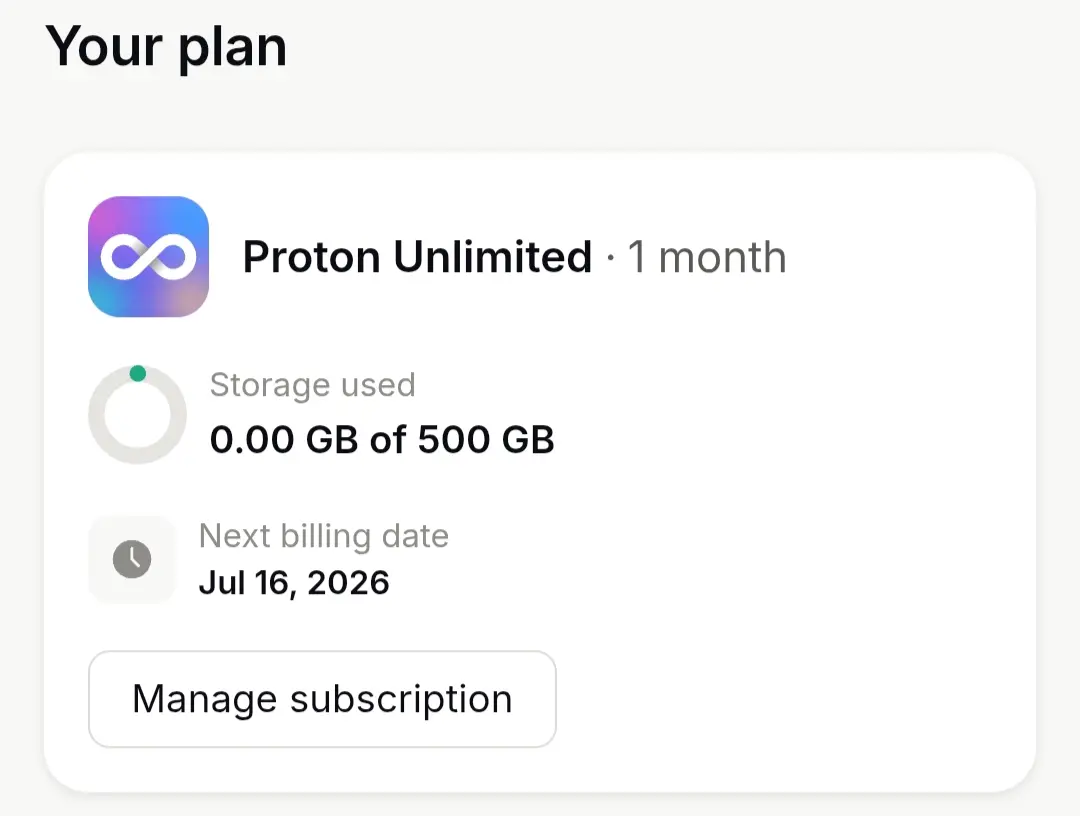1080x816 pixels.
Task: Click the 1 month billing cycle text
Action: (707, 257)
